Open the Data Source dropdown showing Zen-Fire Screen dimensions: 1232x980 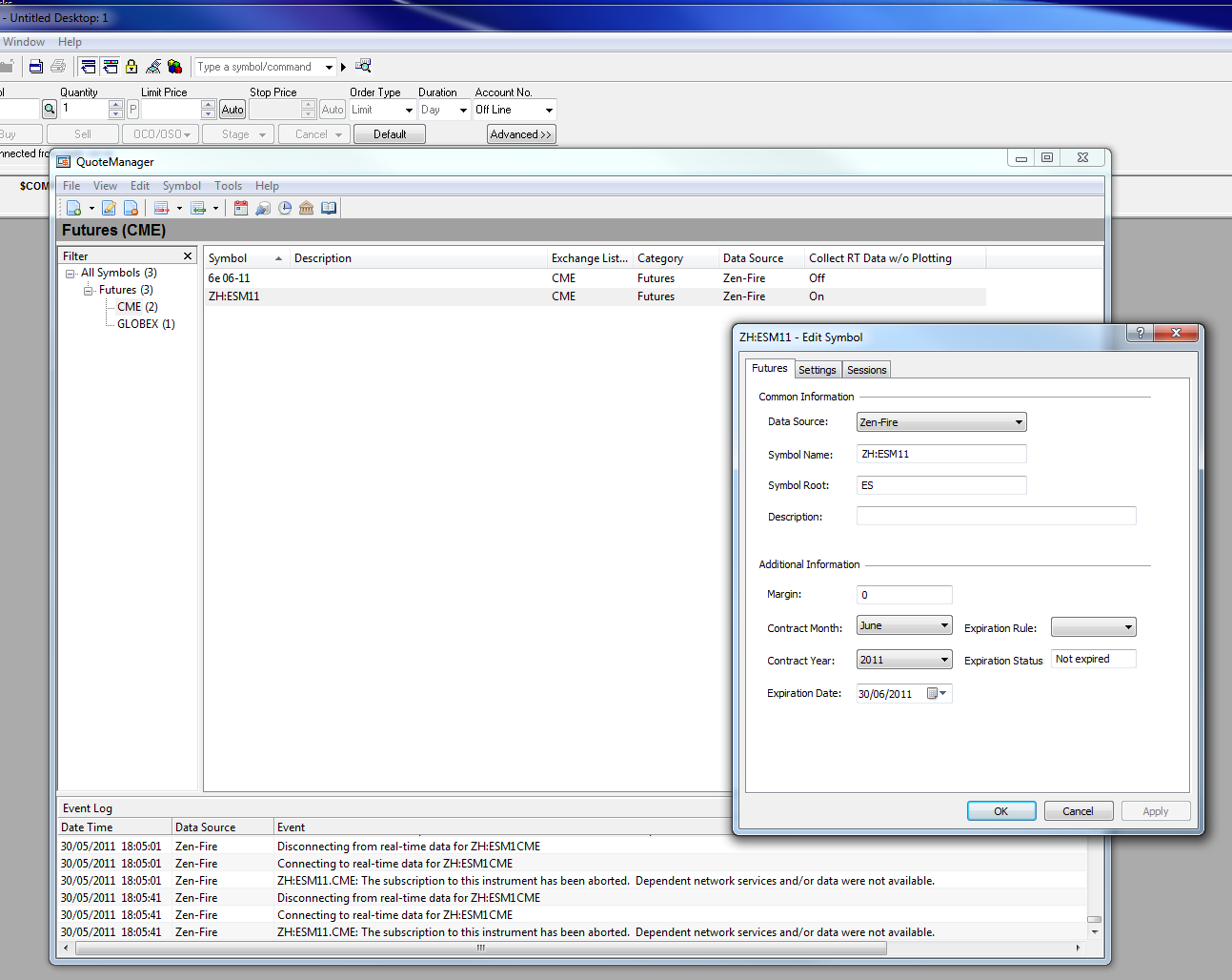pyautogui.click(x=941, y=422)
